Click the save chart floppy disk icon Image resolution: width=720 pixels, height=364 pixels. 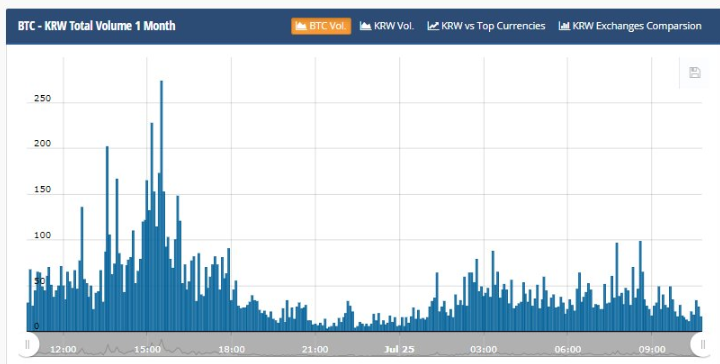pyautogui.click(x=694, y=73)
